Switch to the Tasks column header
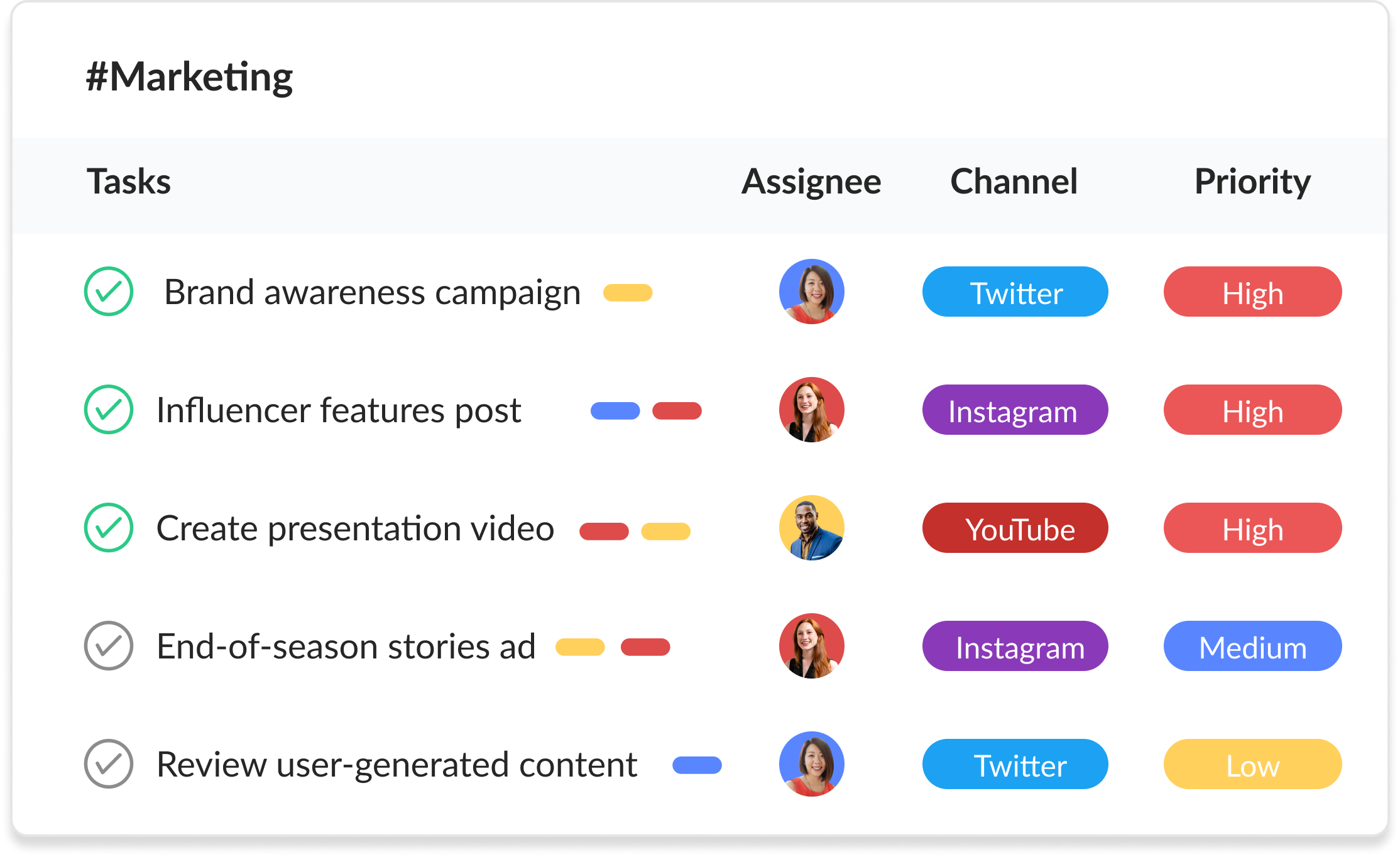Image resolution: width=1400 pixels, height=857 pixels. point(128,182)
